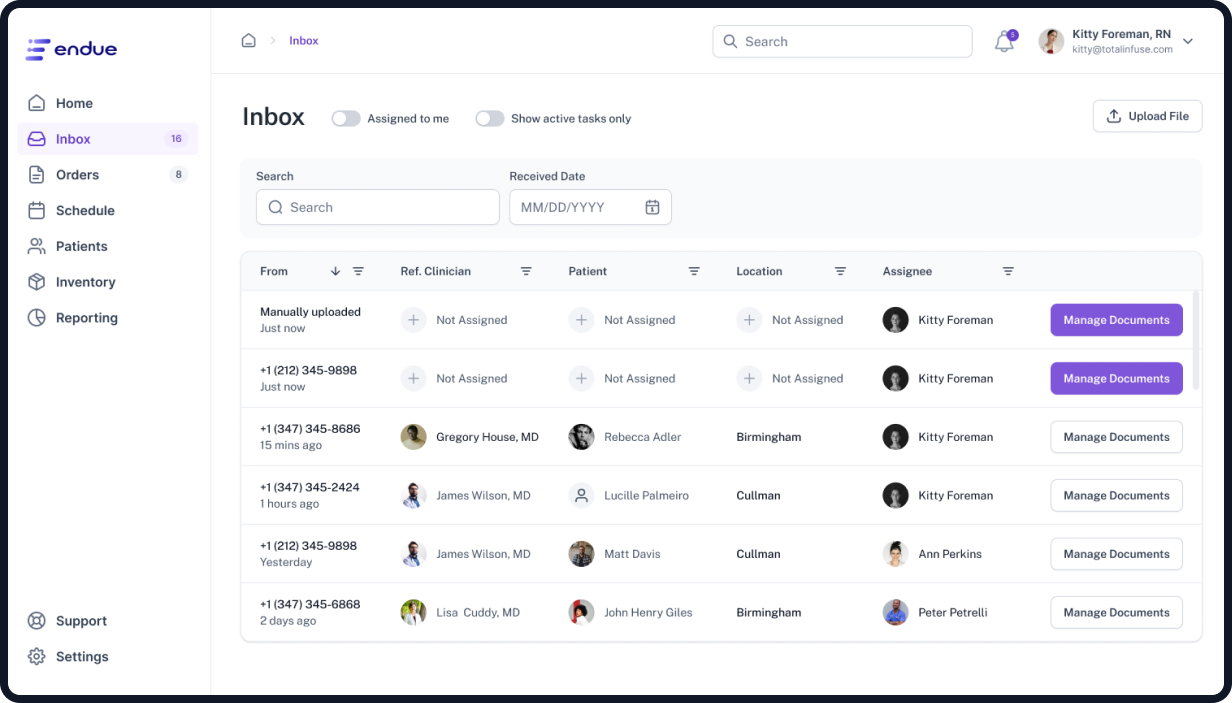Turn on Show active tasks only
This screenshot has height=703, width=1232.
pos(490,118)
